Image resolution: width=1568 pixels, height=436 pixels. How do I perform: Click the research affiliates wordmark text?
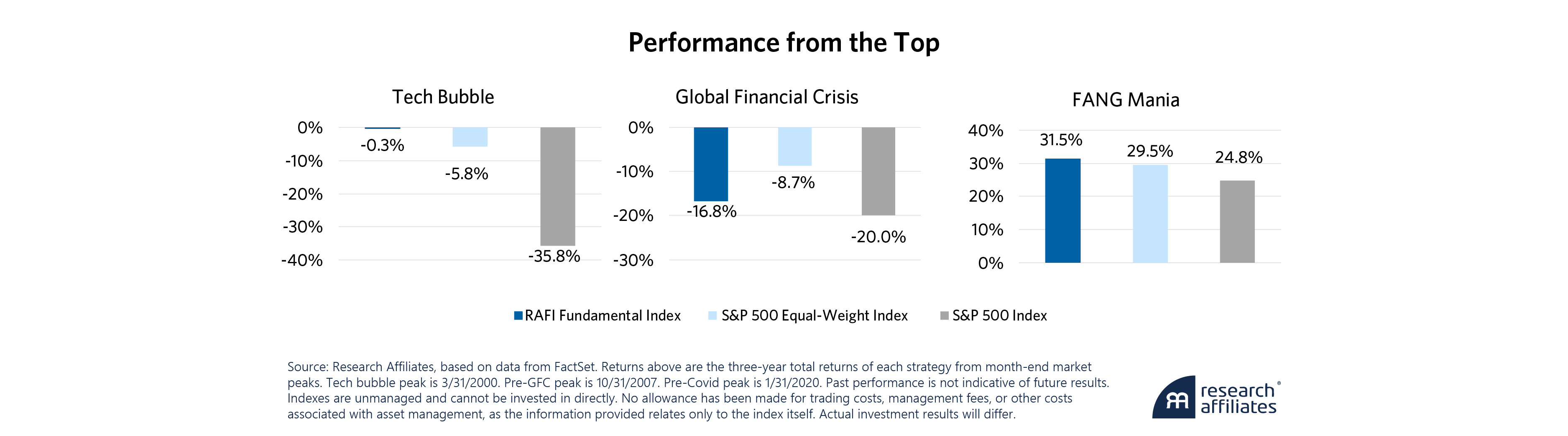pos(1238,398)
